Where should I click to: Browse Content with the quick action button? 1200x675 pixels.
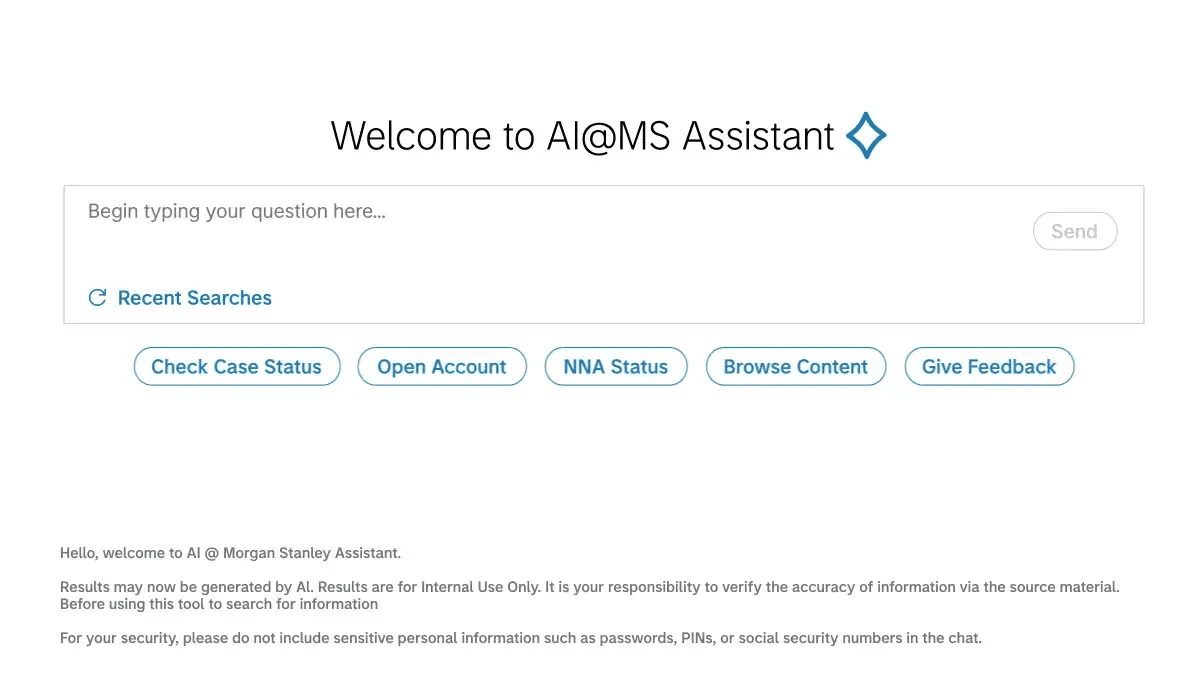[x=796, y=366]
